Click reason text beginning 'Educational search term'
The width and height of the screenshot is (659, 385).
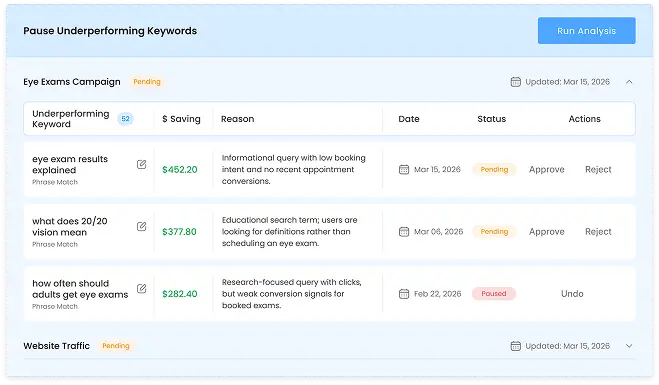290,232
